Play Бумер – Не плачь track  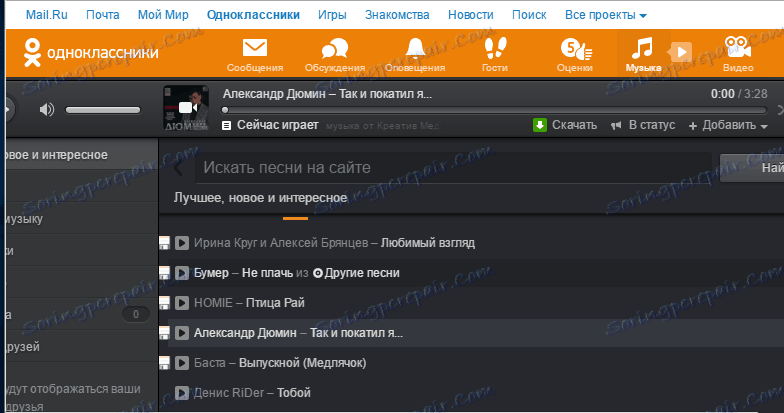(182, 273)
